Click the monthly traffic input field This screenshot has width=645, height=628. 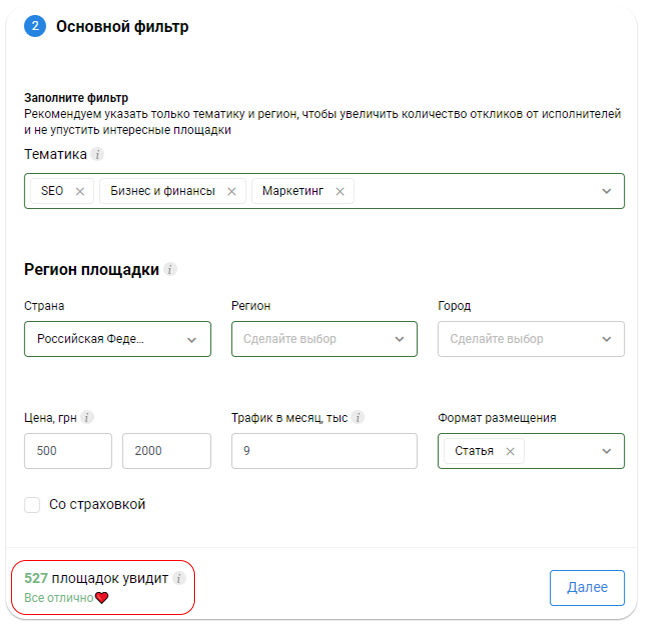tap(324, 451)
